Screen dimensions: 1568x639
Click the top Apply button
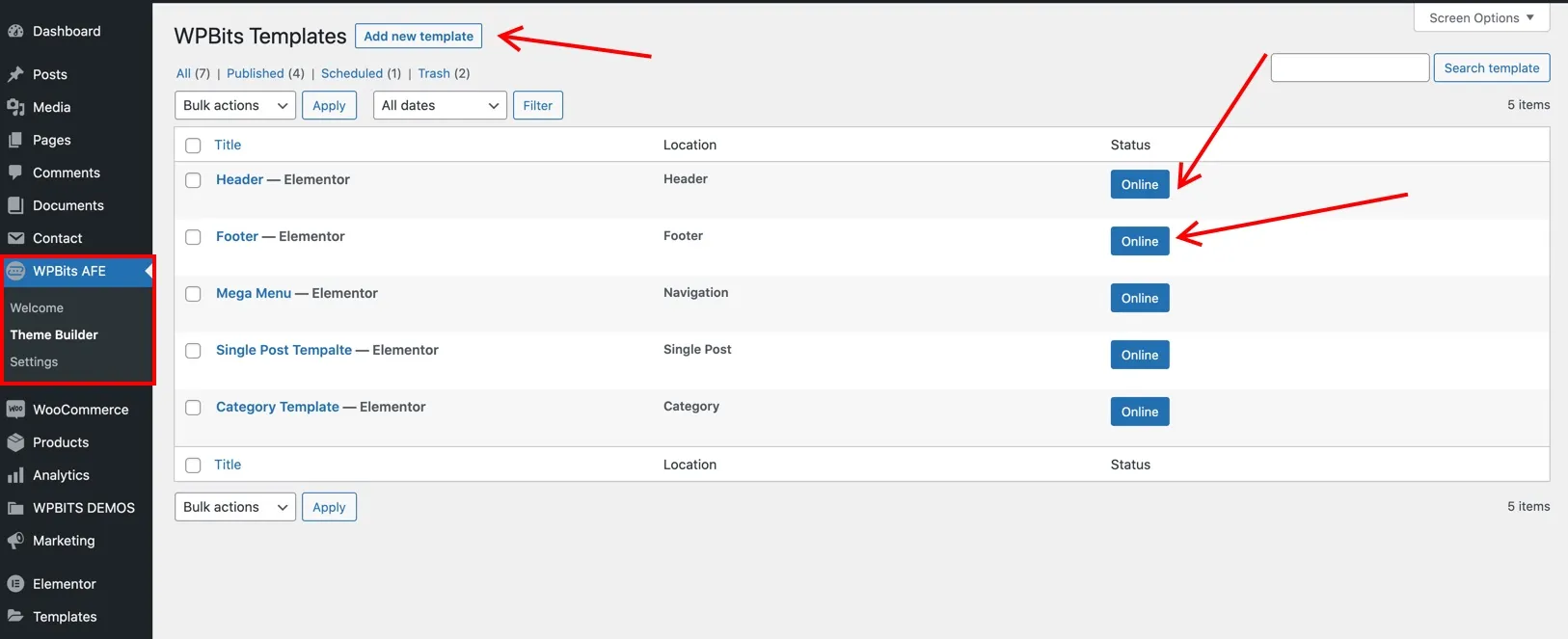pos(329,105)
